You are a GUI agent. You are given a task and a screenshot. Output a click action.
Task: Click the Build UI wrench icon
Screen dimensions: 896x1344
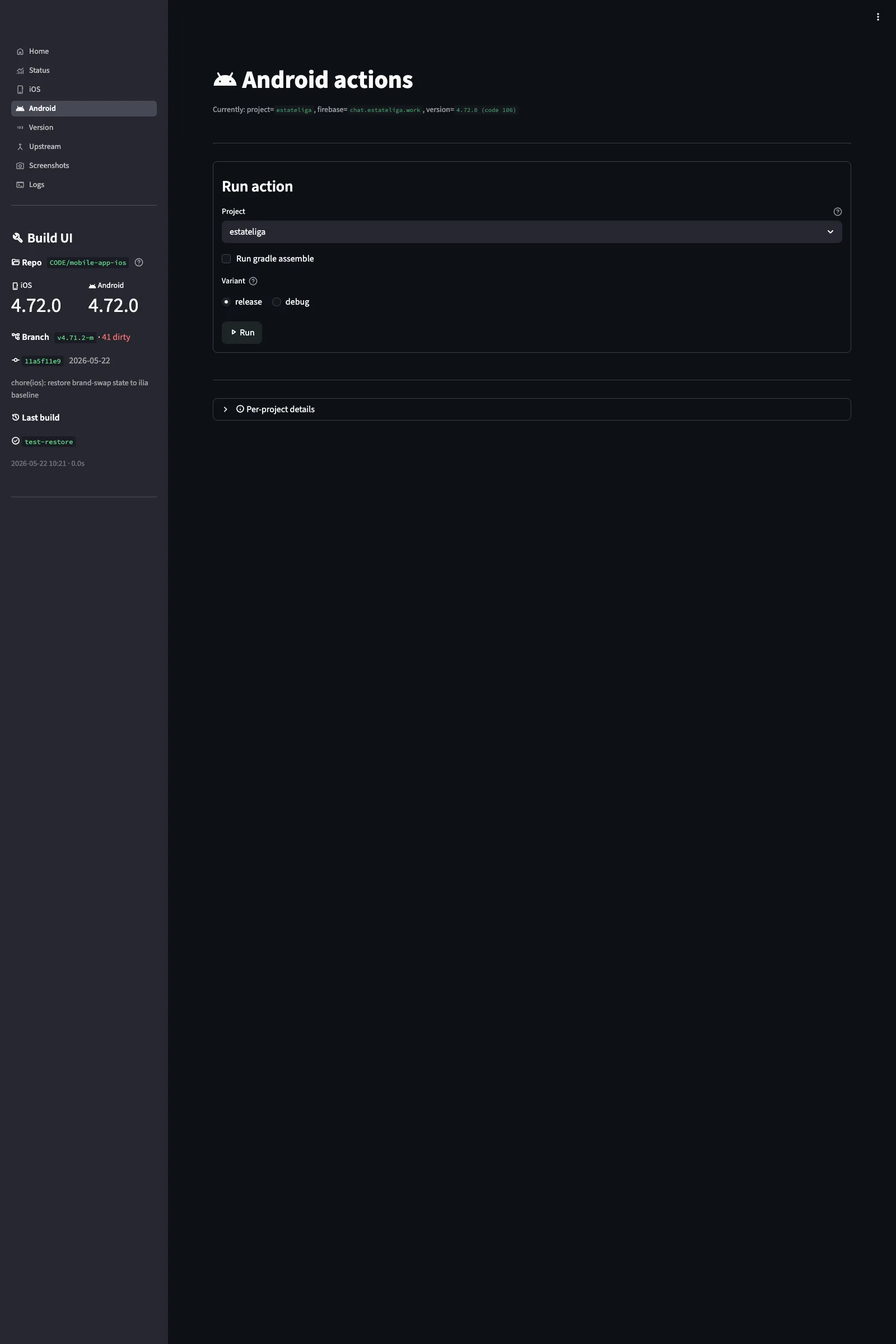18,237
